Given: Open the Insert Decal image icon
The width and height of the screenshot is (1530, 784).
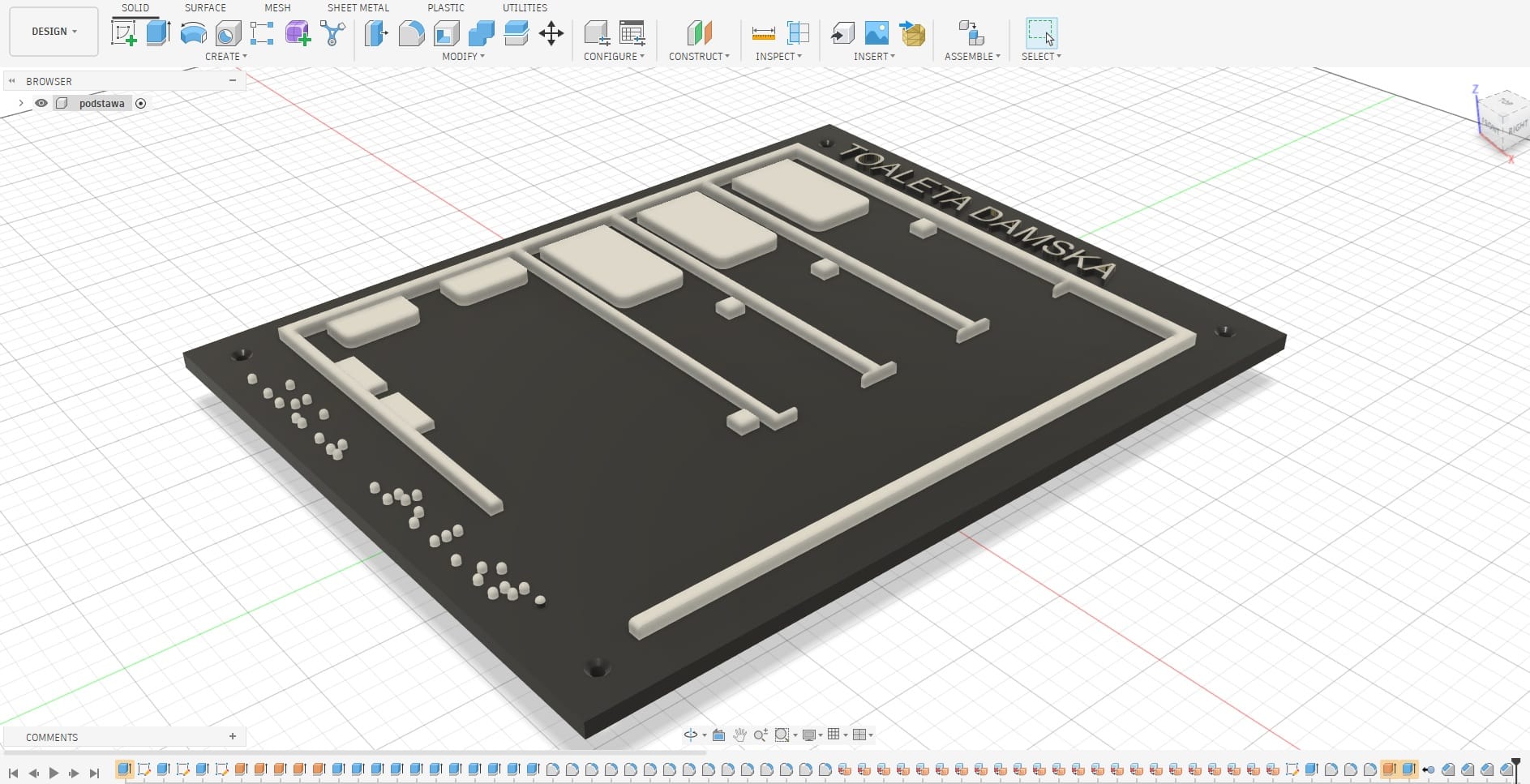Looking at the screenshot, I should (x=876, y=33).
